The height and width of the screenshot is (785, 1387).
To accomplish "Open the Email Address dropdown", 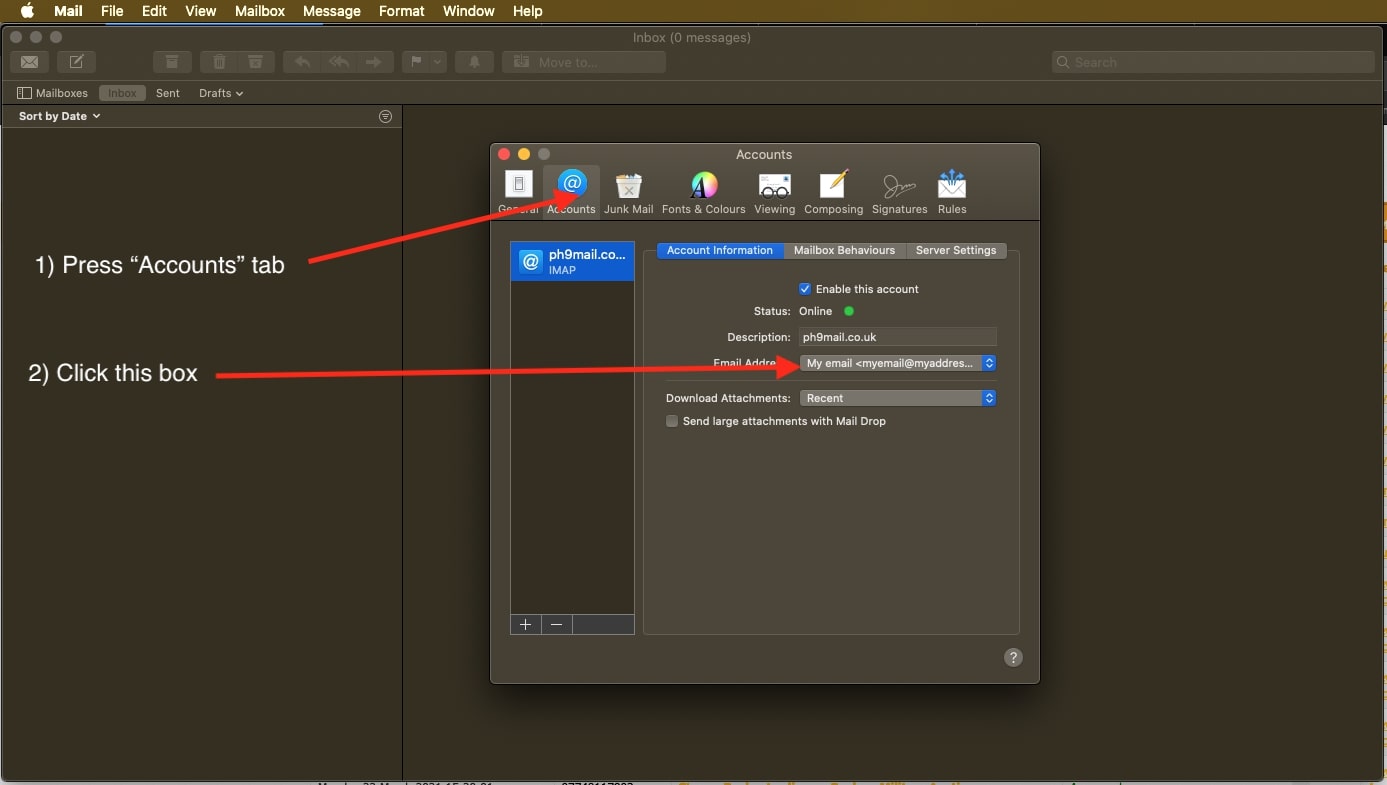I will coord(897,363).
